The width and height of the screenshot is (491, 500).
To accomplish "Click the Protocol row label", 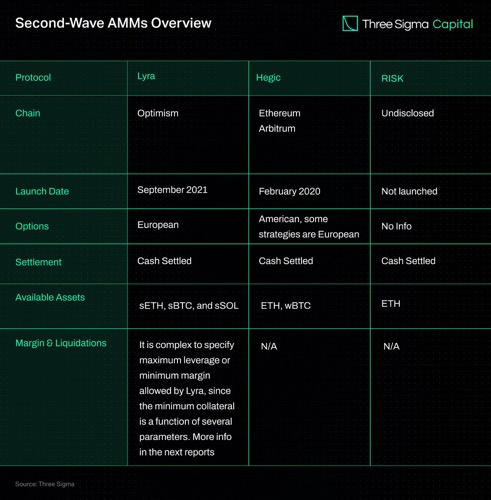I will coord(33,77).
